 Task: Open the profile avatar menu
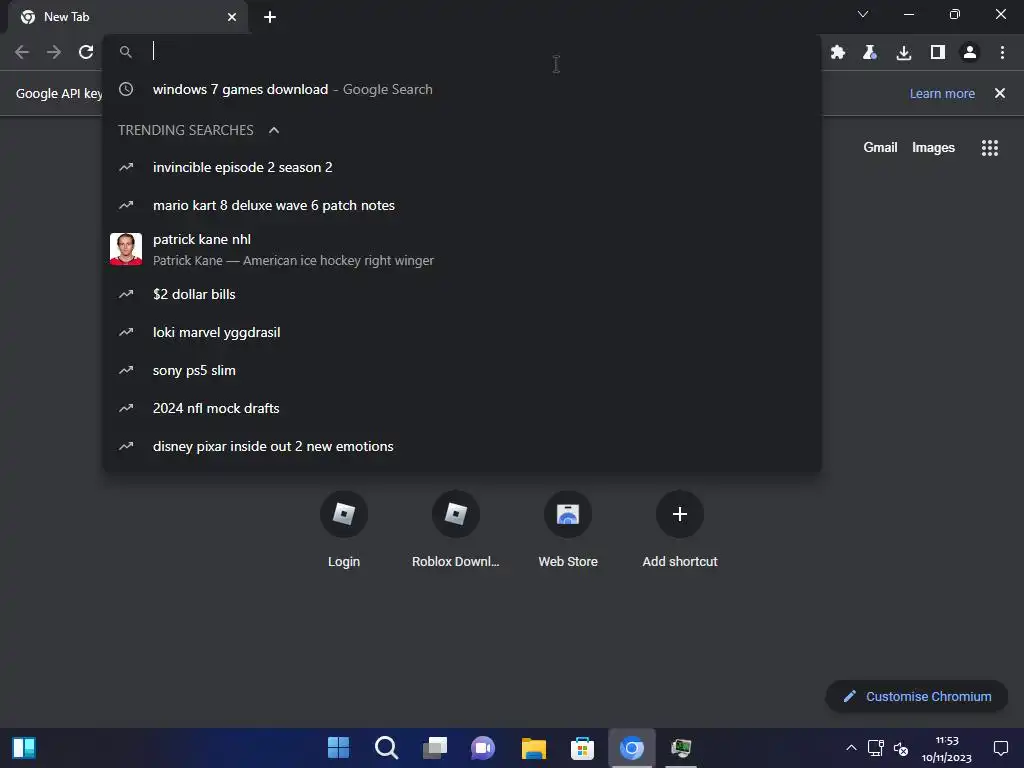coord(970,52)
